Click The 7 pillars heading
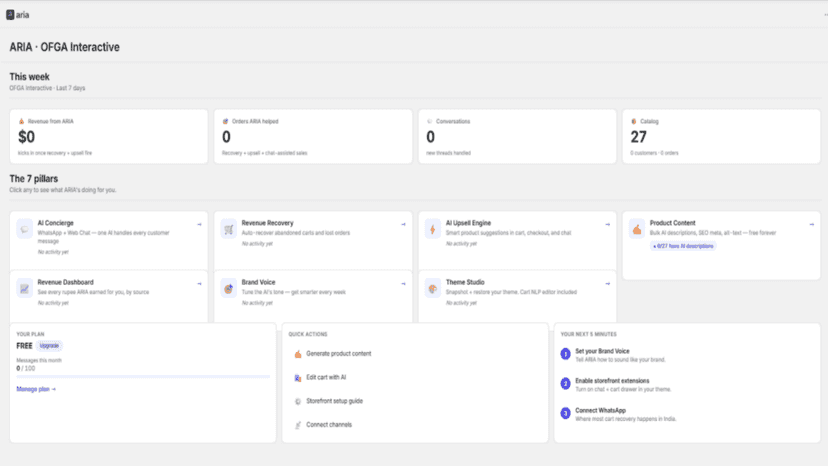 pyautogui.click(x=34, y=179)
